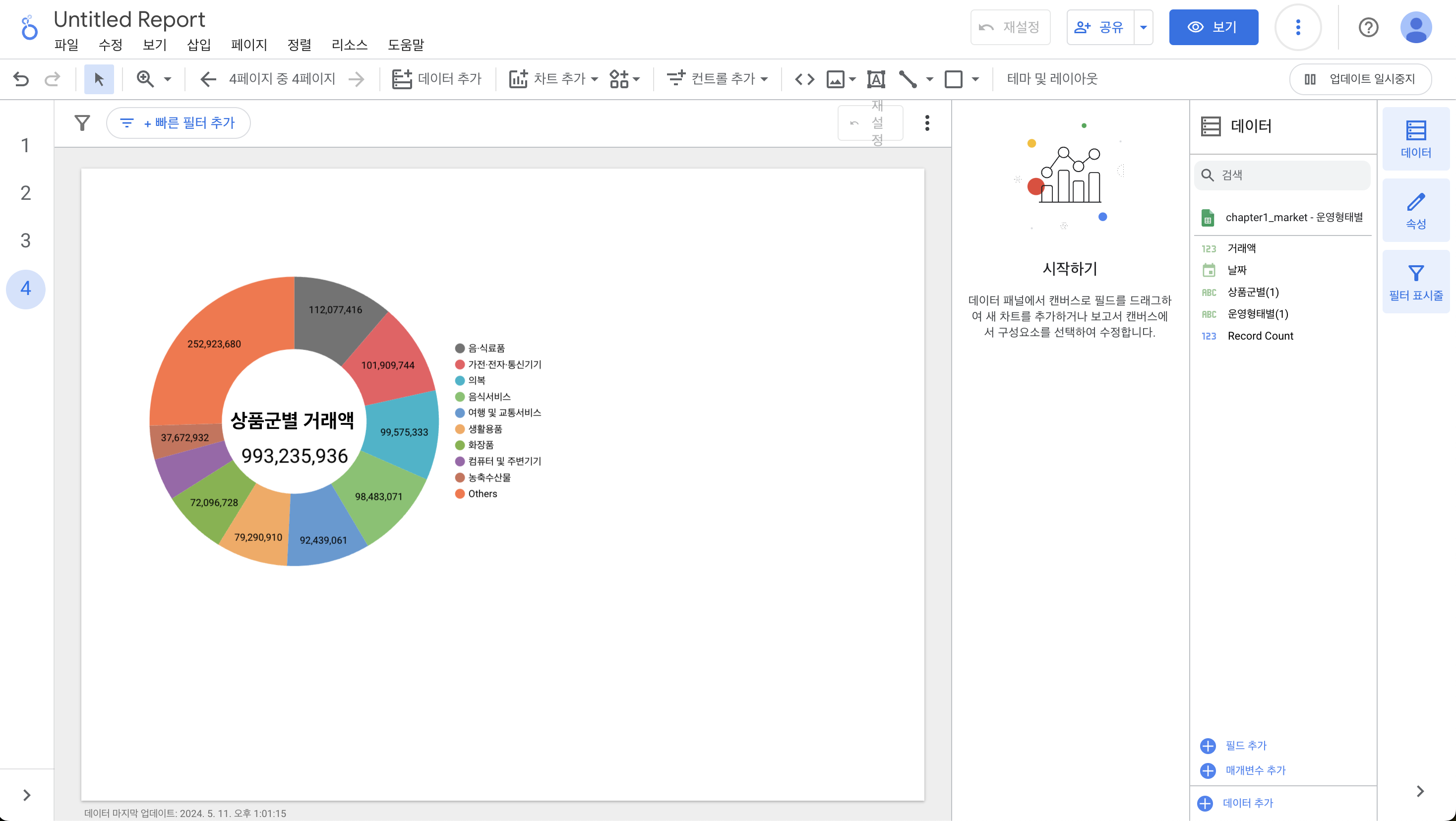The height and width of the screenshot is (821, 1456).
Task: Open the share options dropdown arrow
Action: [x=1143, y=27]
